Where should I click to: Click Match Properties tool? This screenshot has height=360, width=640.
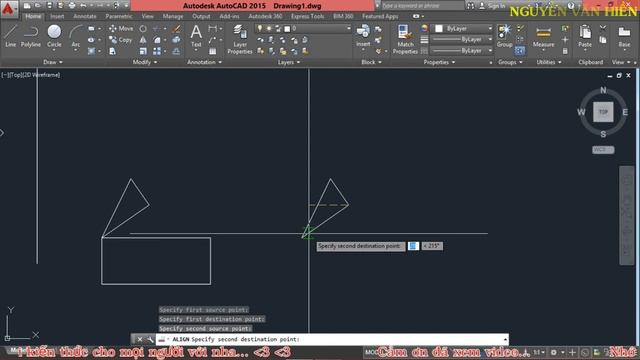point(405,39)
